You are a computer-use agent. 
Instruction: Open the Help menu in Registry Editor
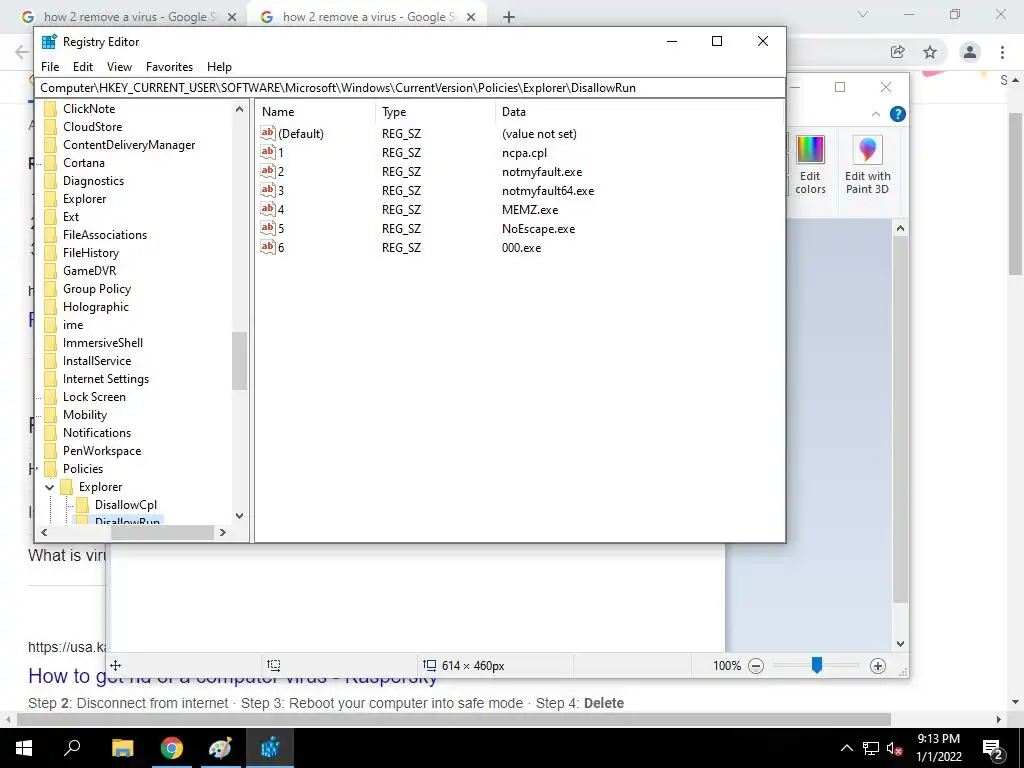click(x=219, y=67)
